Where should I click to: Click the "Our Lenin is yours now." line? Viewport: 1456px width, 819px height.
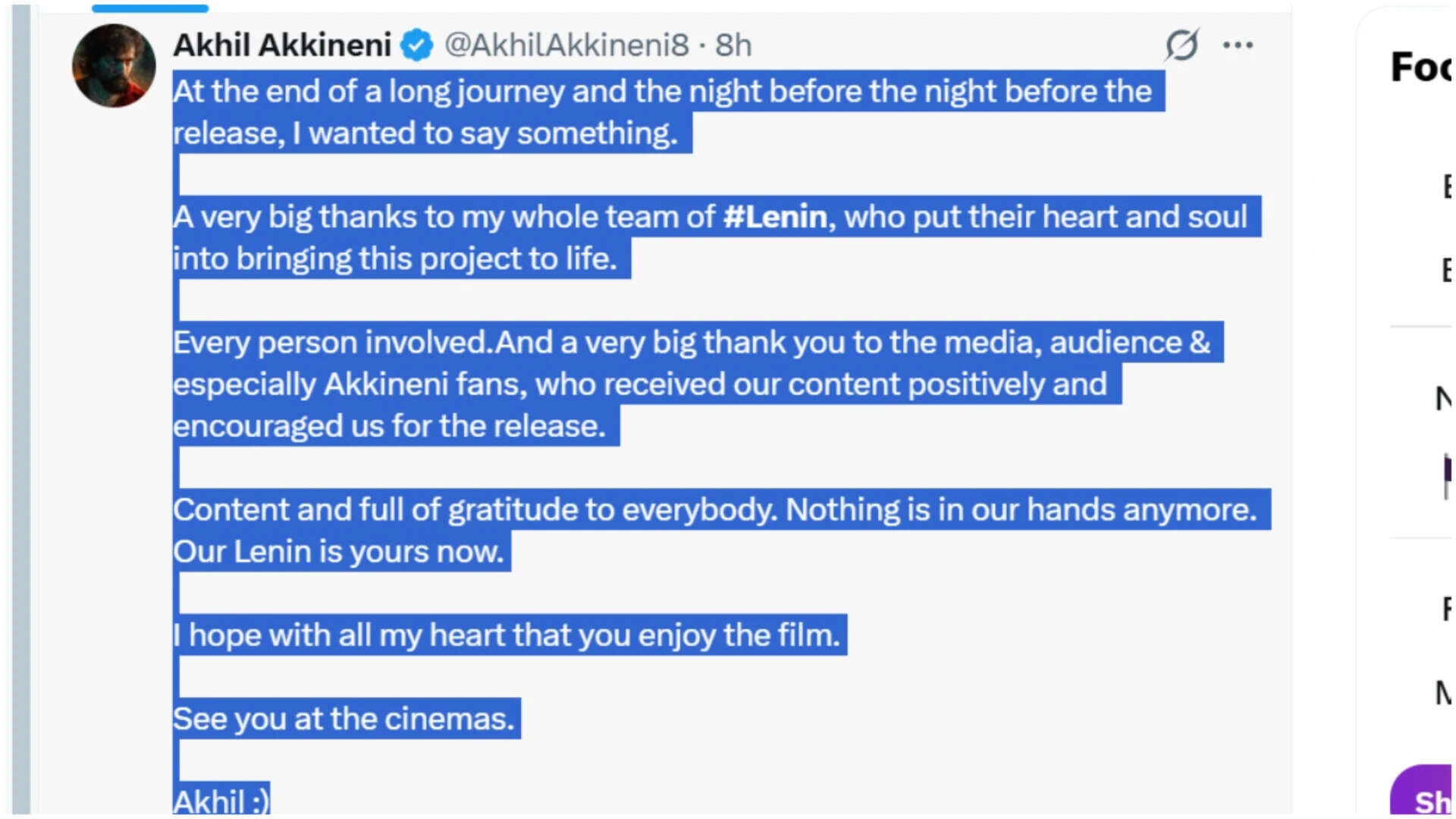click(338, 551)
